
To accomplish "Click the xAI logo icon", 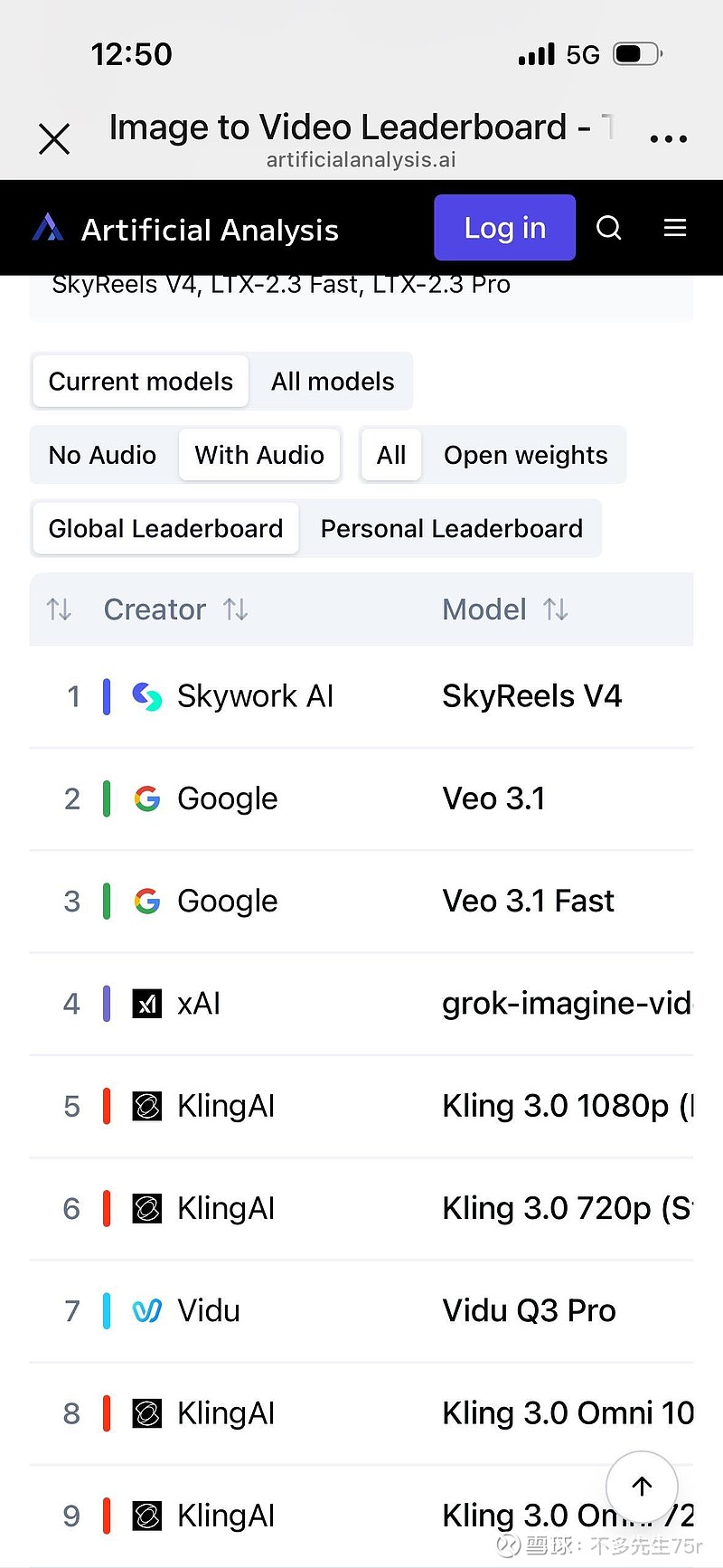I will pos(147,1004).
